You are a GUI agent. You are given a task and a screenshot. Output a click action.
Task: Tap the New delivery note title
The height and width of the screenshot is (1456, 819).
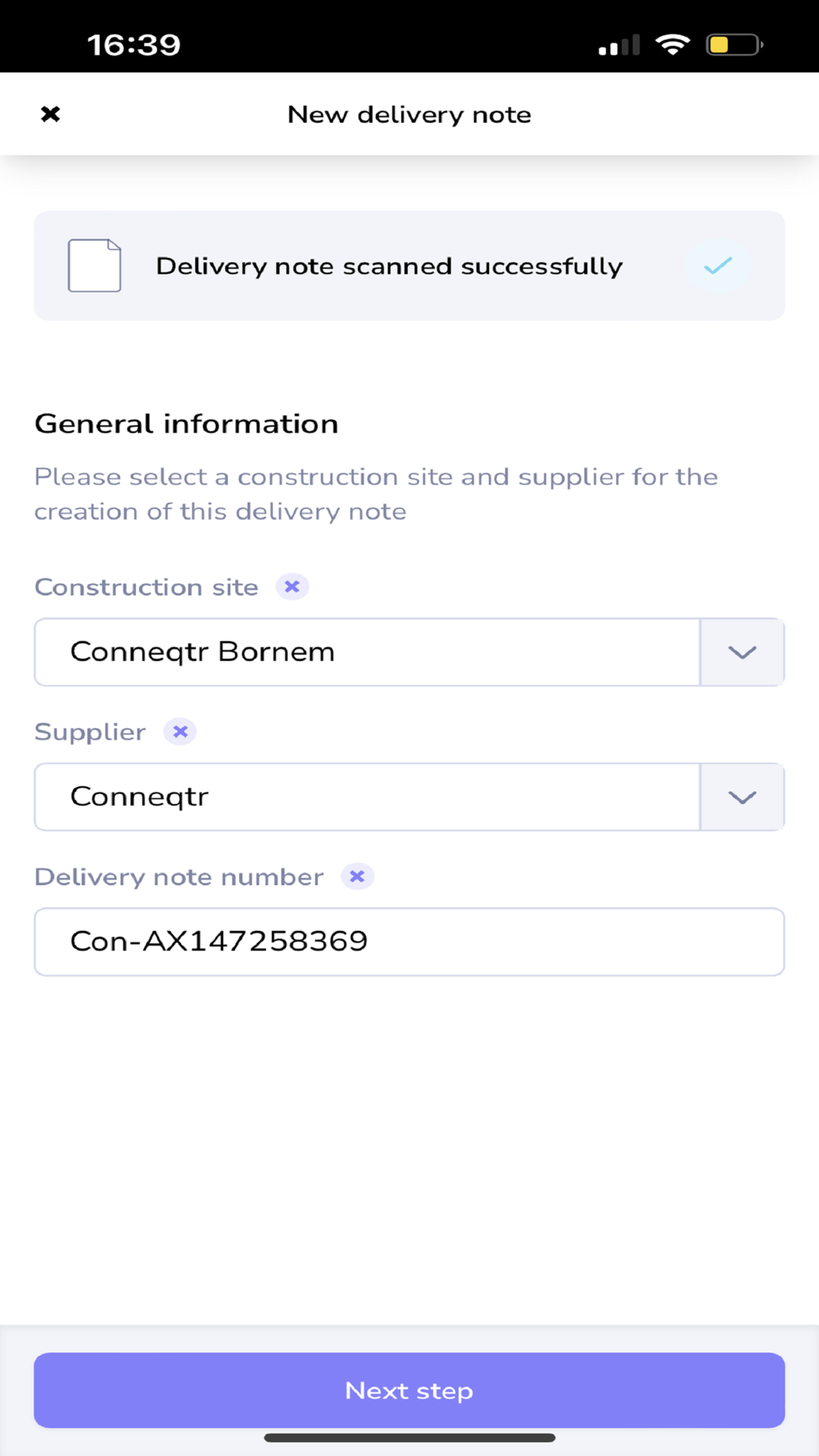point(409,115)
